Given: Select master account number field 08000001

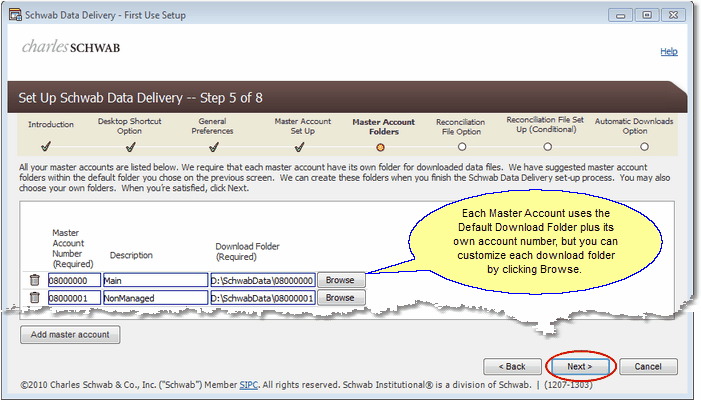Looking at the screenshot, I should 74,298.
